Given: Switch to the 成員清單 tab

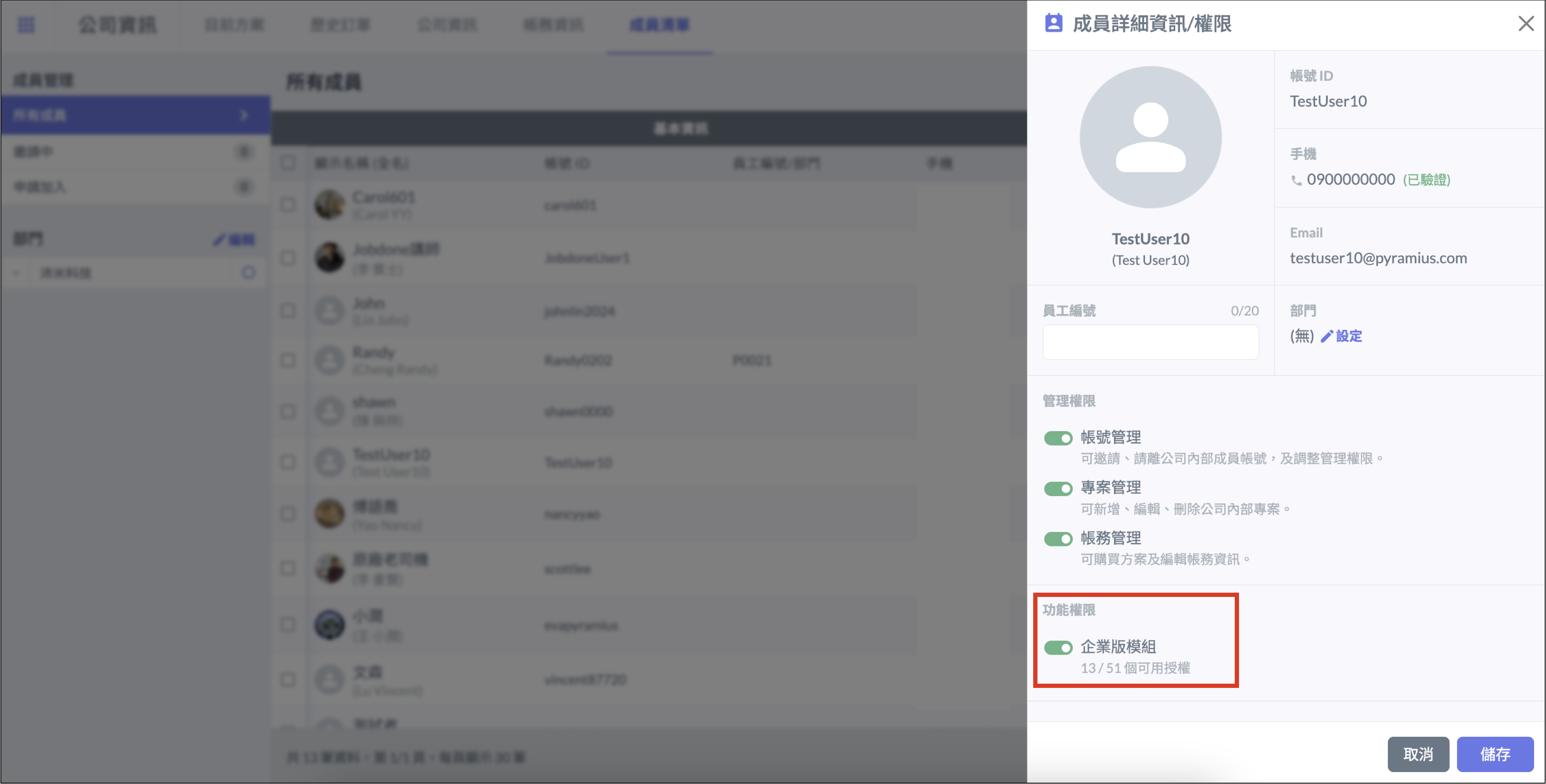Looking at the screenshot, I should point(659,25).
